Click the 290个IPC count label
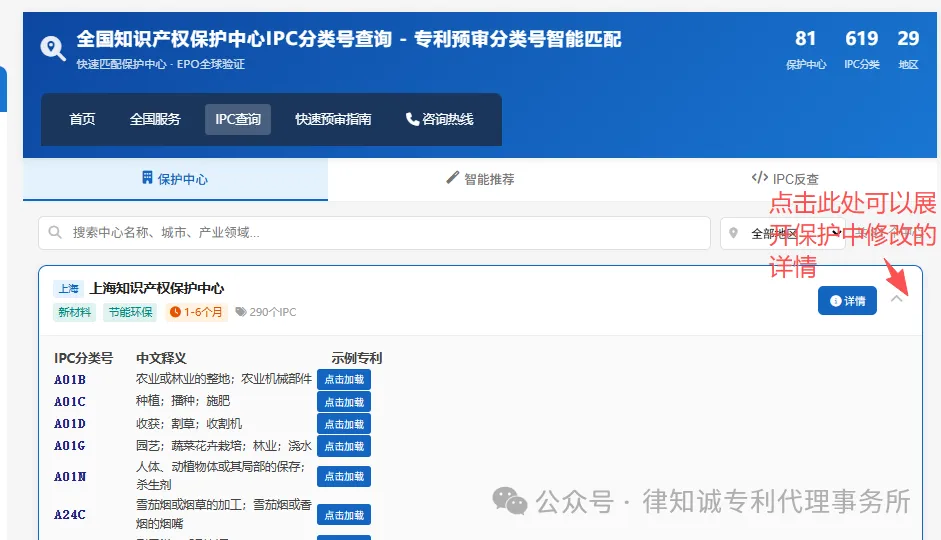The height and width of the screenshot is (540, 941). pos(266,312)
